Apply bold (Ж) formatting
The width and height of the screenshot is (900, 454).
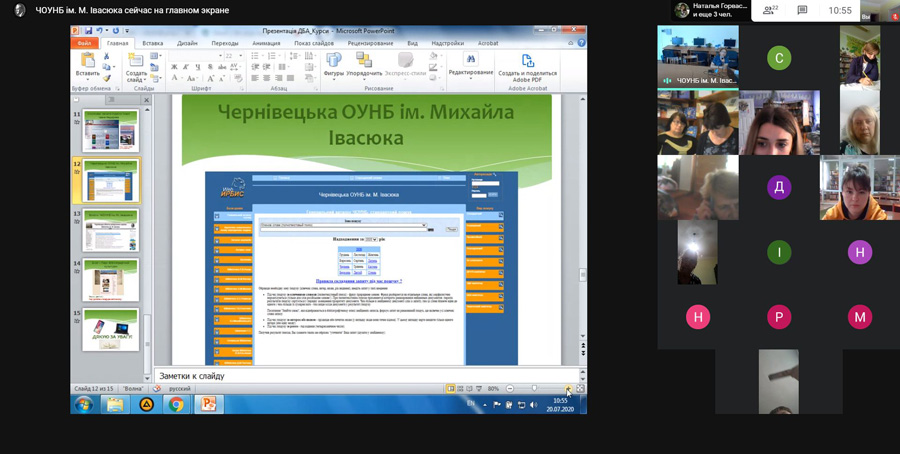pyautogui.click(x=174, y=67)
